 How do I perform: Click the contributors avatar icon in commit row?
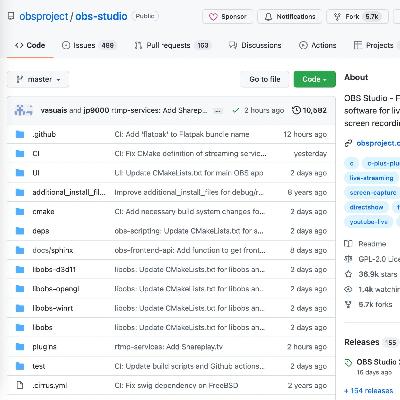tap(23, 110)
